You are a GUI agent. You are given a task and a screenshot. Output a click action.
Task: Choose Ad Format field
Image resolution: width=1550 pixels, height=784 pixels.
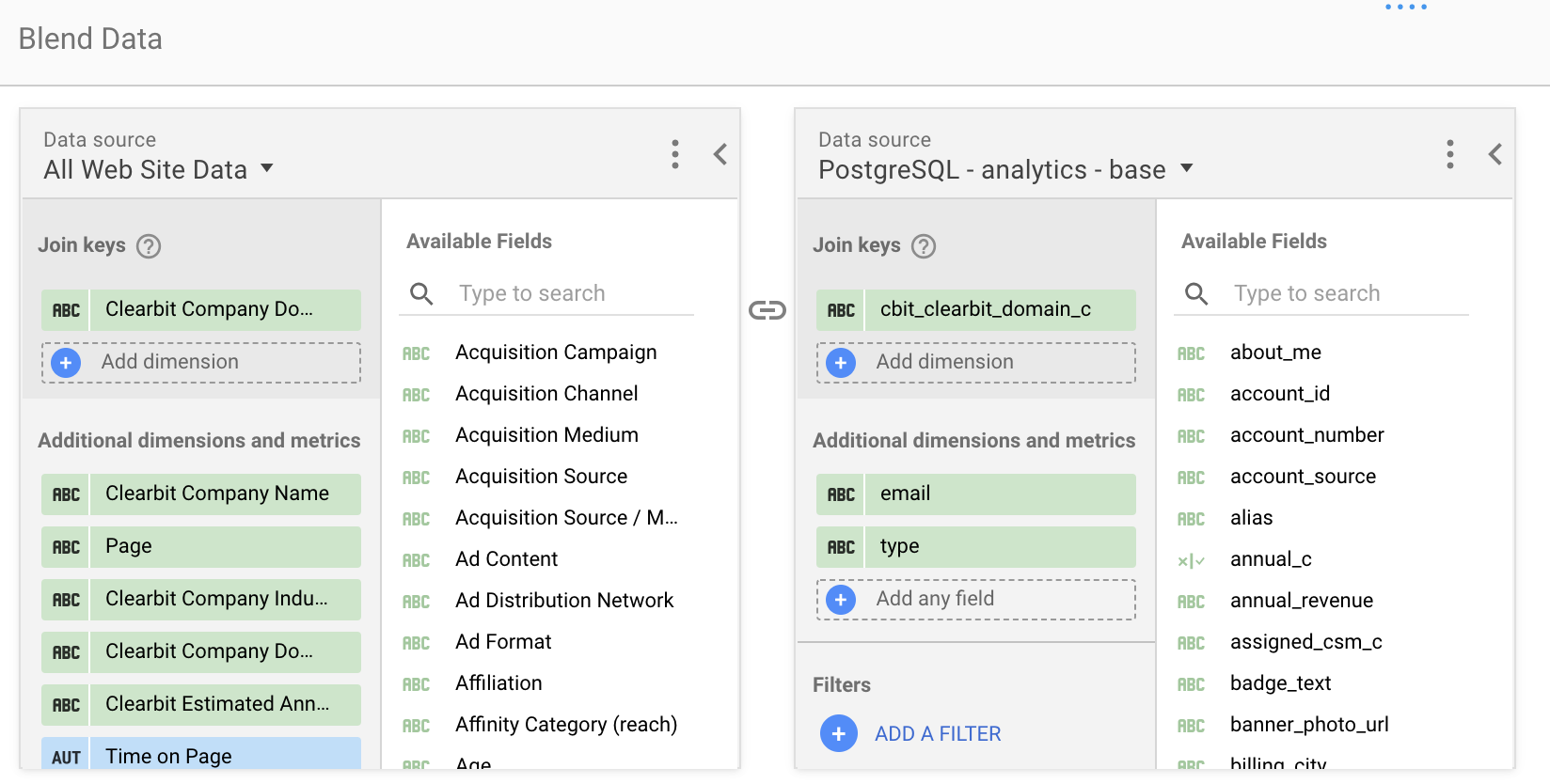(x=503, y=642)
